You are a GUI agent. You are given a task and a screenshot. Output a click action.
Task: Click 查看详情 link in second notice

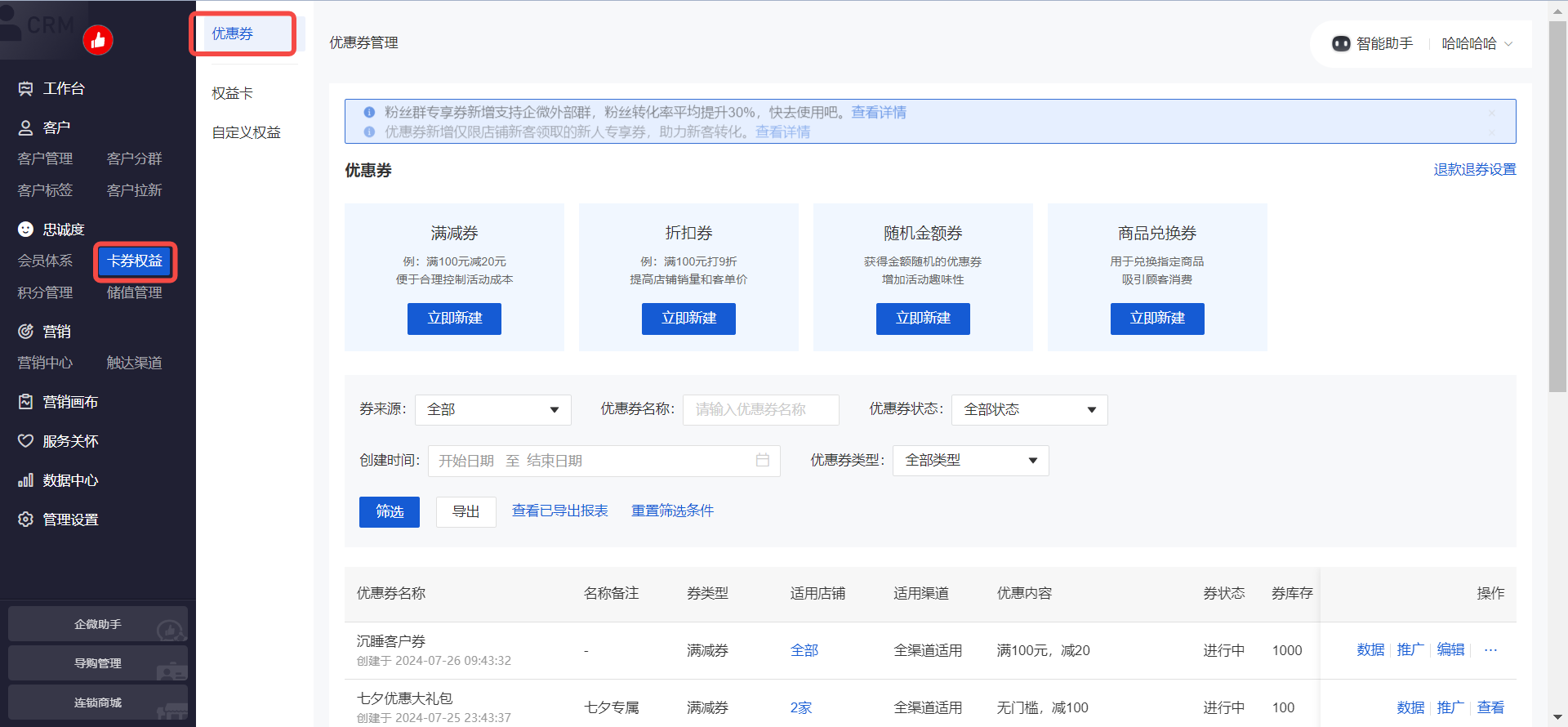coord(782,132)
